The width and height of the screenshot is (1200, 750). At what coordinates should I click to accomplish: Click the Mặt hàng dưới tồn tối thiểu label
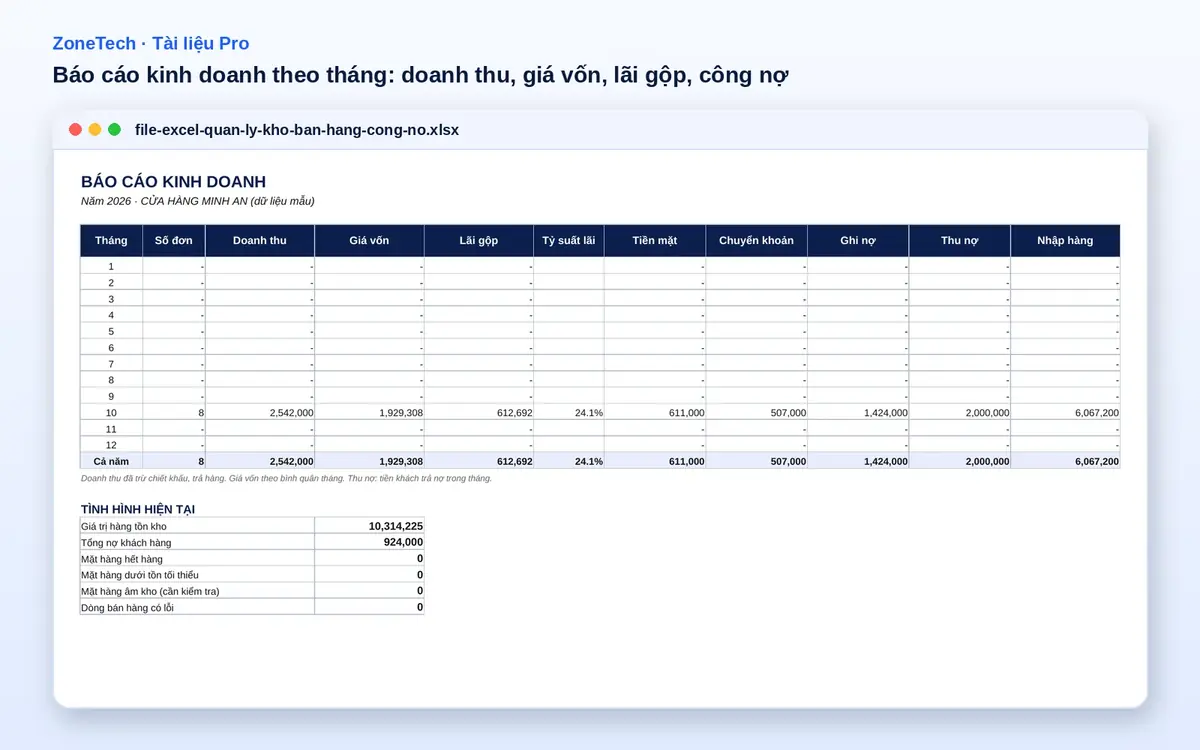pyautogui.click(x=197, y=575)
